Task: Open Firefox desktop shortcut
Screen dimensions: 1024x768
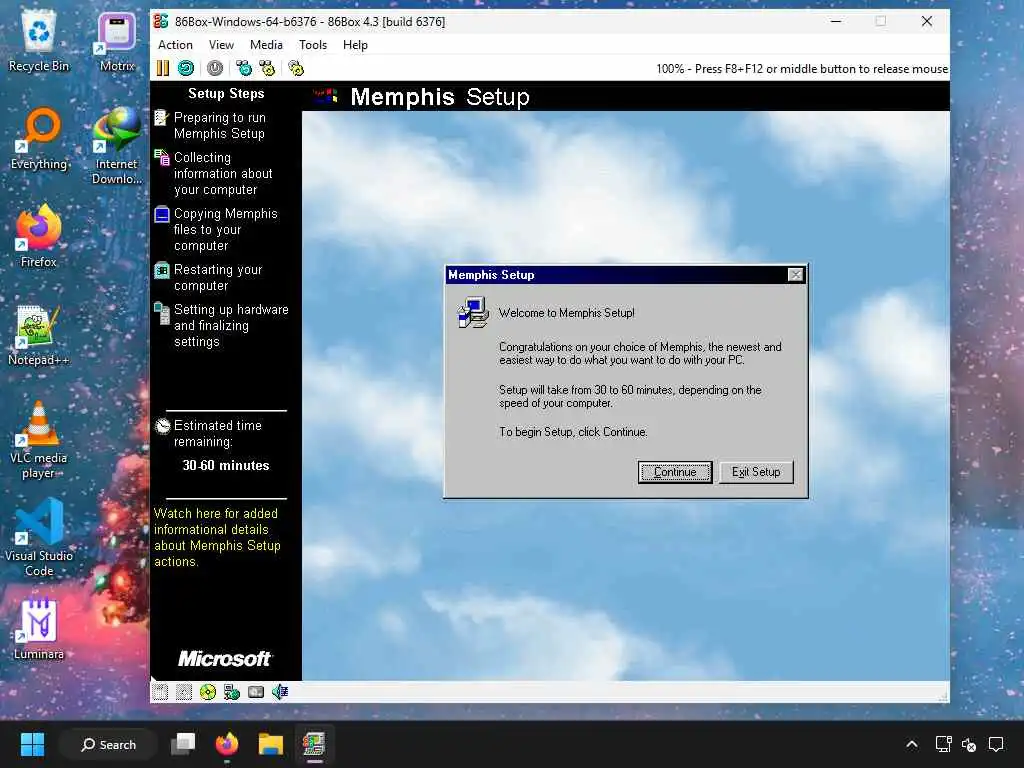Action: [39, 236]
